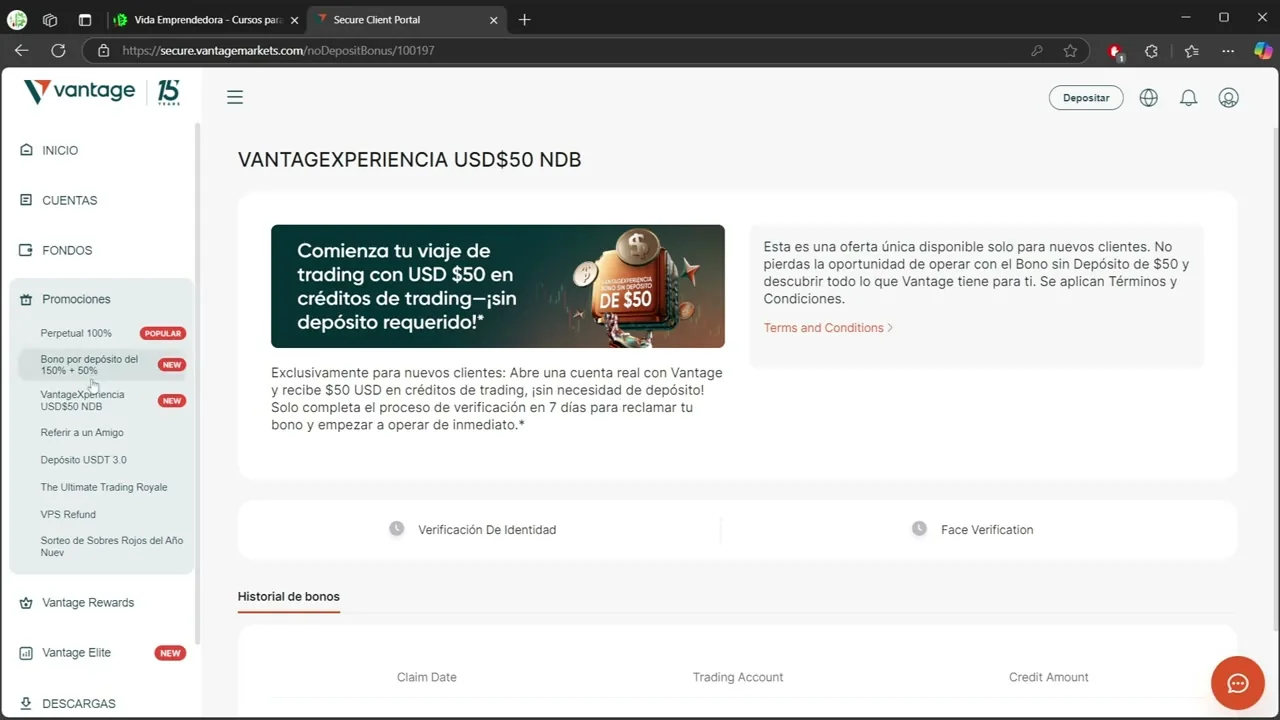Viewport: 1280px width, 720px height.
Task: Open the browser profile avatar
Action: click(x=17, y=19)
